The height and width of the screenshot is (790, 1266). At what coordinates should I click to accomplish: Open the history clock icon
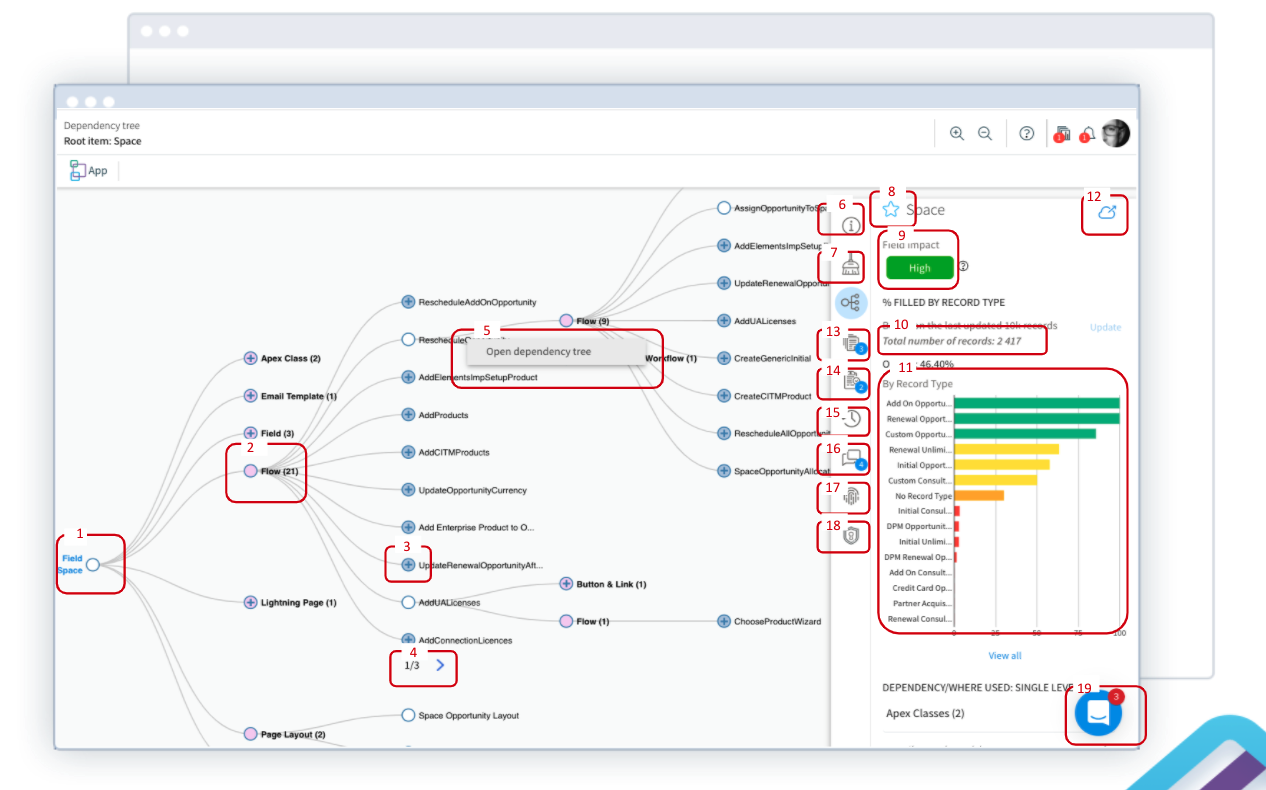point(851,419)
